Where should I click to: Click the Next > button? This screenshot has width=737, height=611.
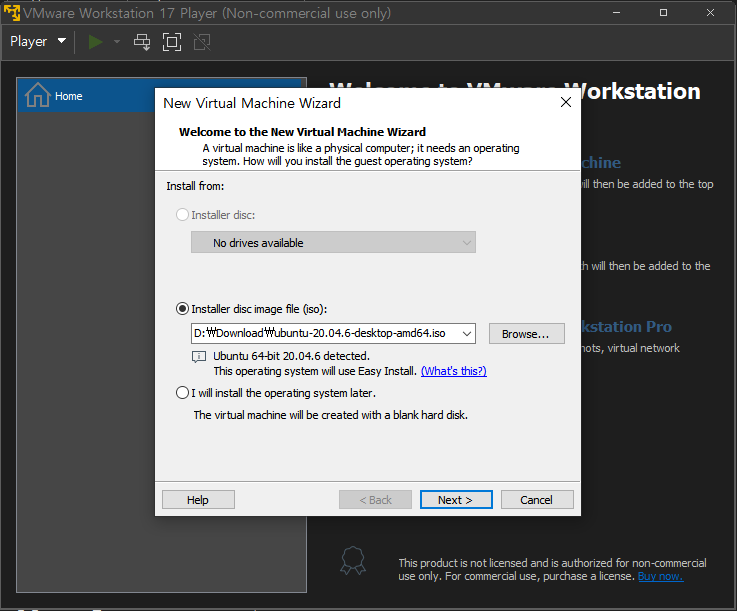coord(456,500)
